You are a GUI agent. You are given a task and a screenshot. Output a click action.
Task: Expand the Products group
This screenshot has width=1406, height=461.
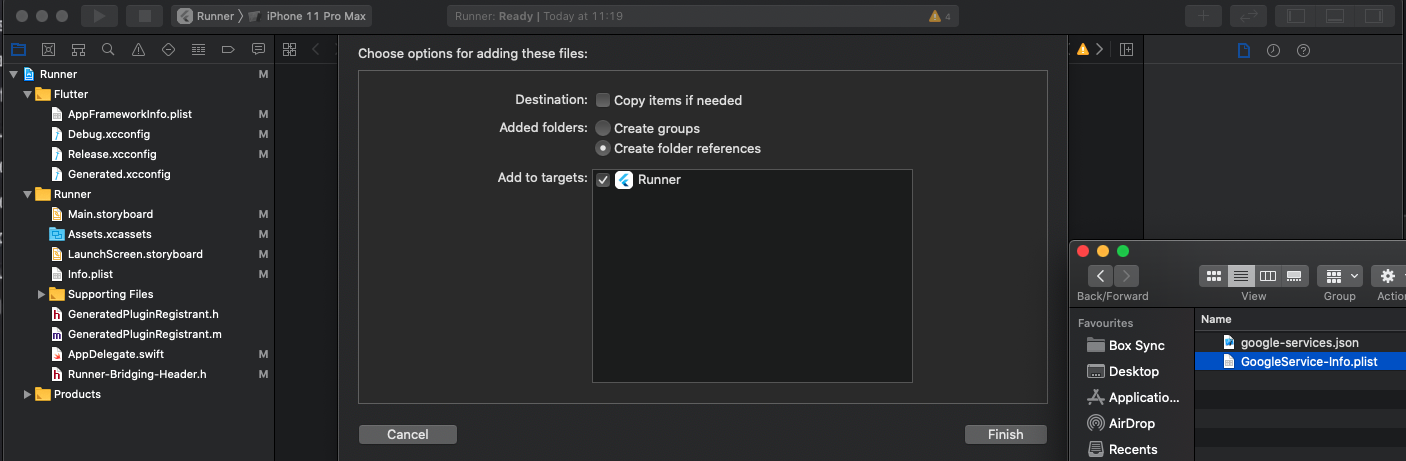[27, 394]
